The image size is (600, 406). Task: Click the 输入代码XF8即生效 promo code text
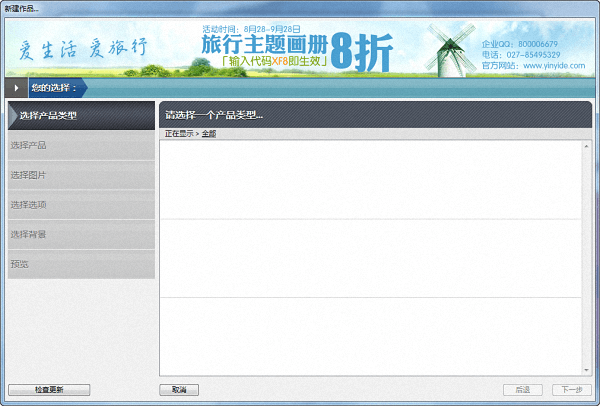click(x=271, y=62)
